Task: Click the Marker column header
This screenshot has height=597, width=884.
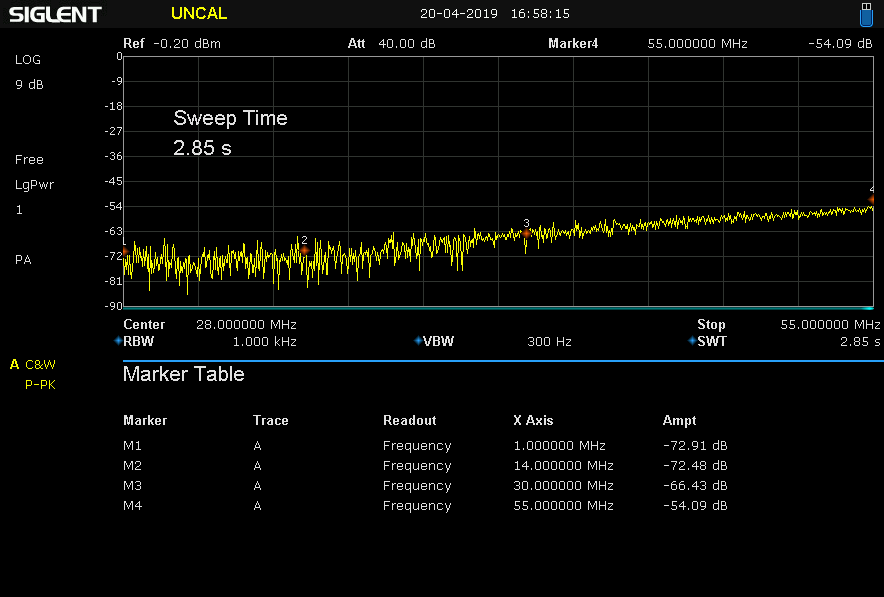Action: point(145,421)
